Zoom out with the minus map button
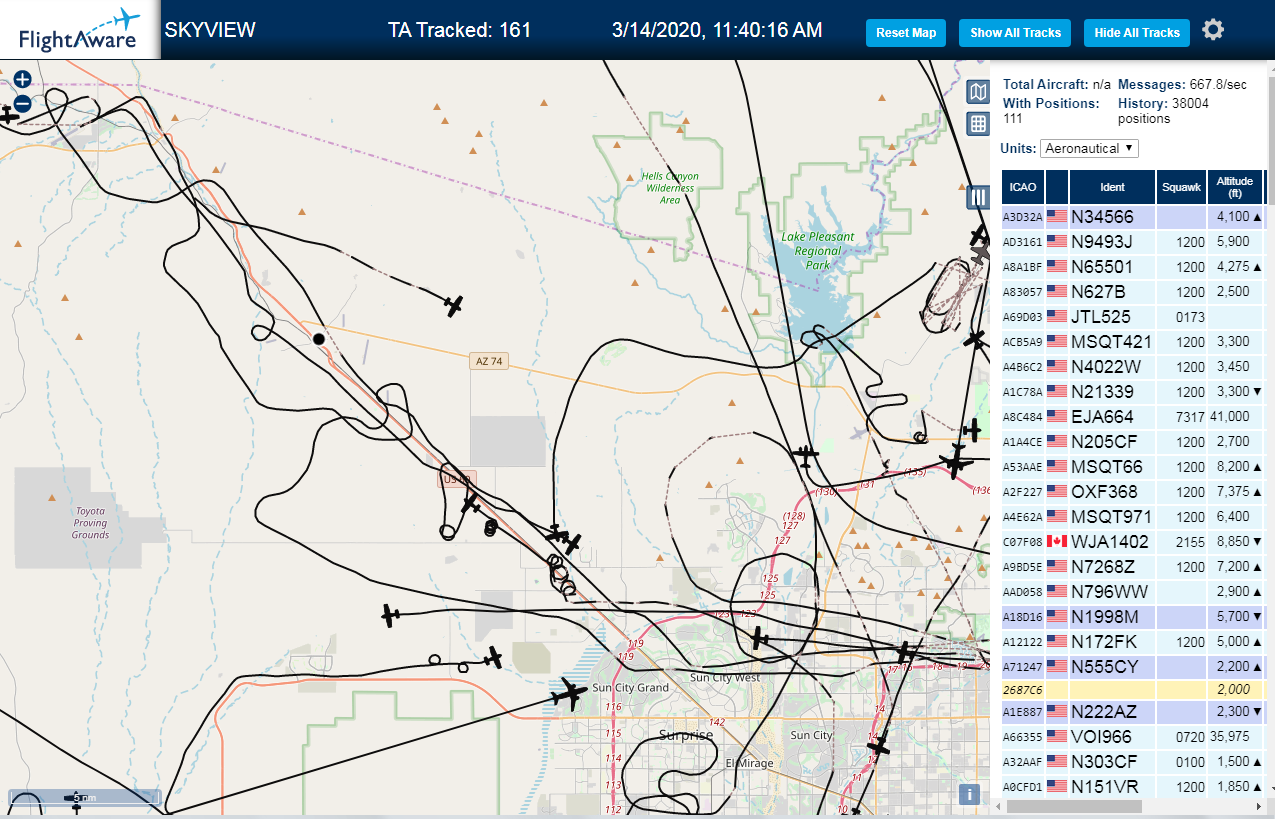 pyautogui.click(x=22, y=103)
